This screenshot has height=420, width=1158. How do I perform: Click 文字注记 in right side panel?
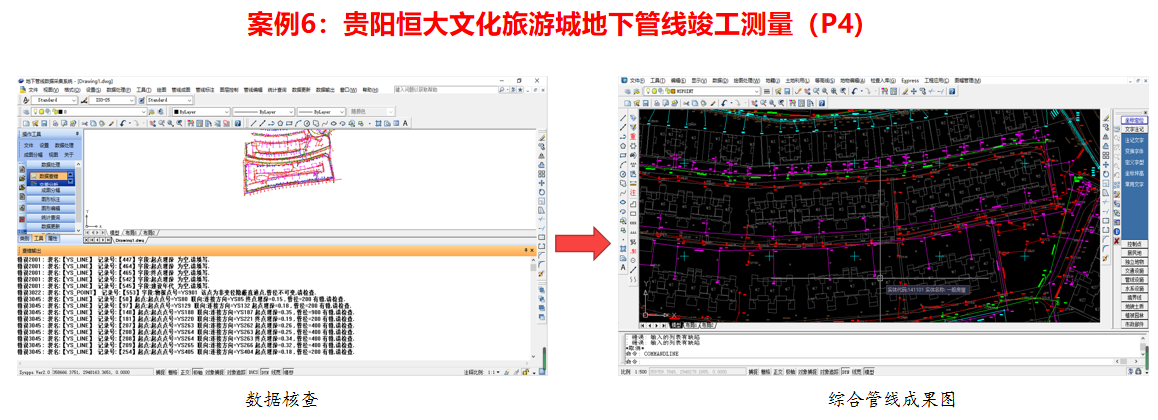click(x=1134, y=129)
